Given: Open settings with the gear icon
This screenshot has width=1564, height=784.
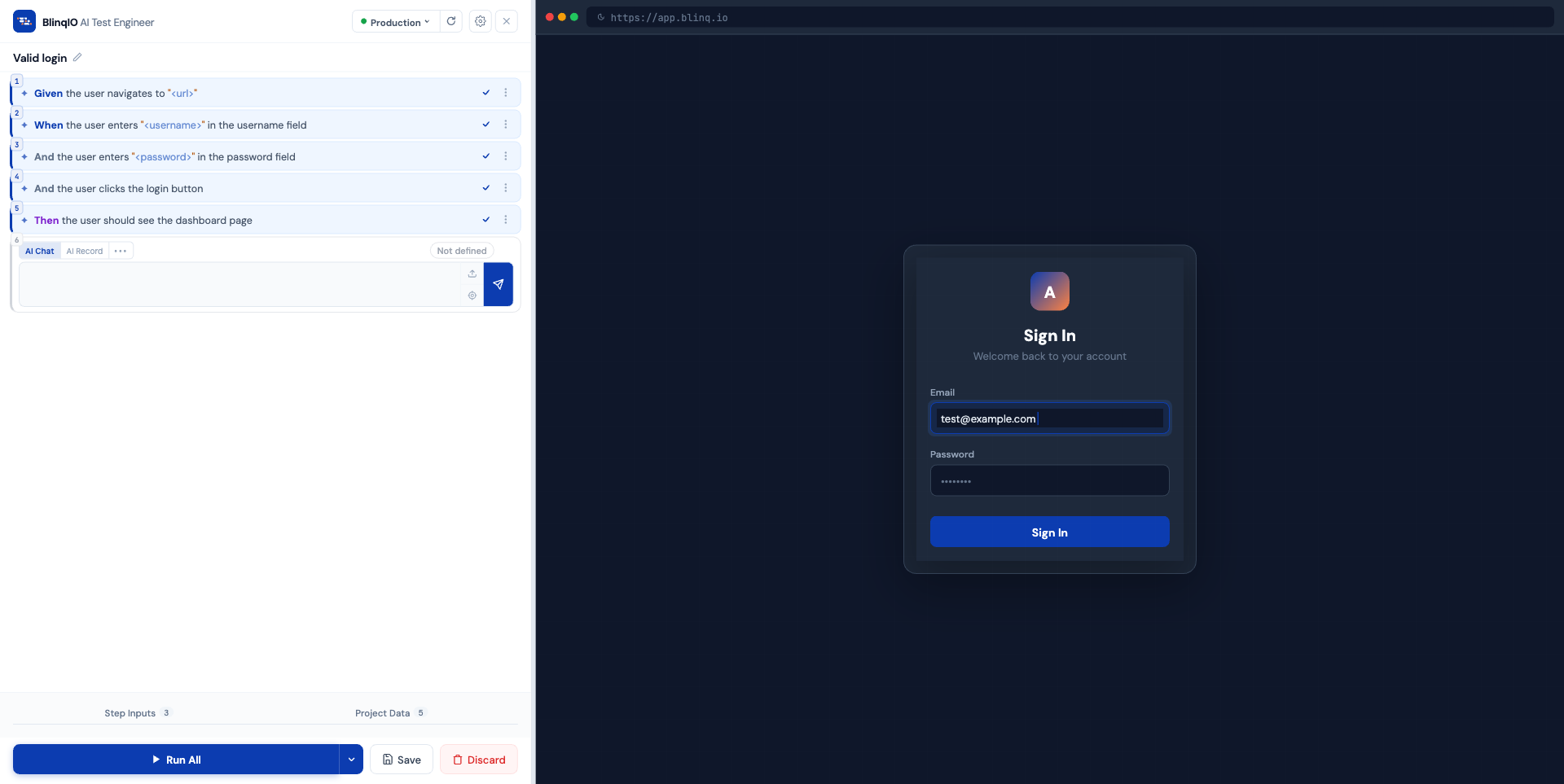Looking at the screenshot, I should tap(480, 21).
